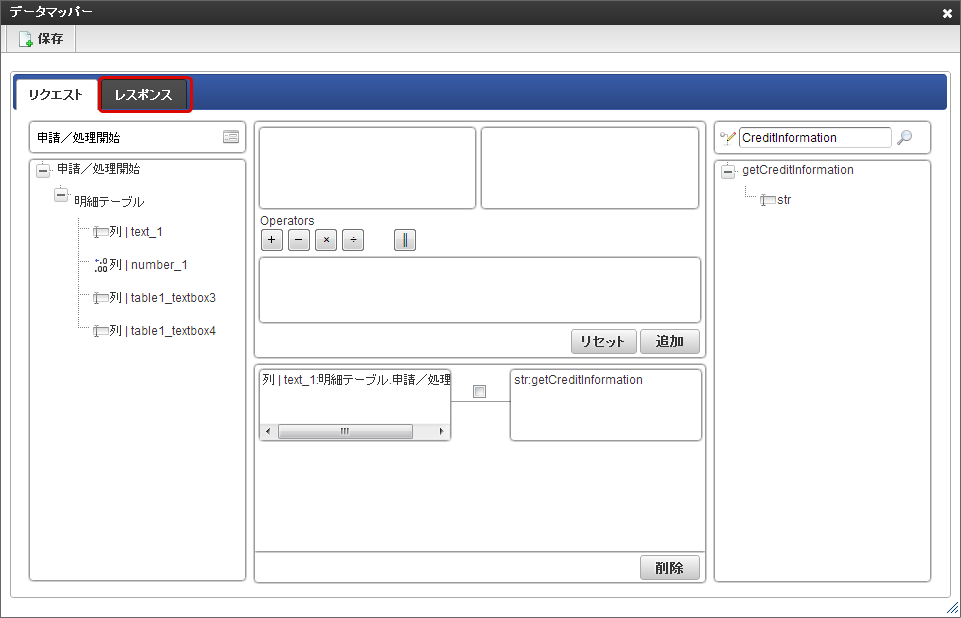Image resolution: width=961 pixels, height=618 pixels.
Task: Click the minus operator button
Action: [298, 240]
